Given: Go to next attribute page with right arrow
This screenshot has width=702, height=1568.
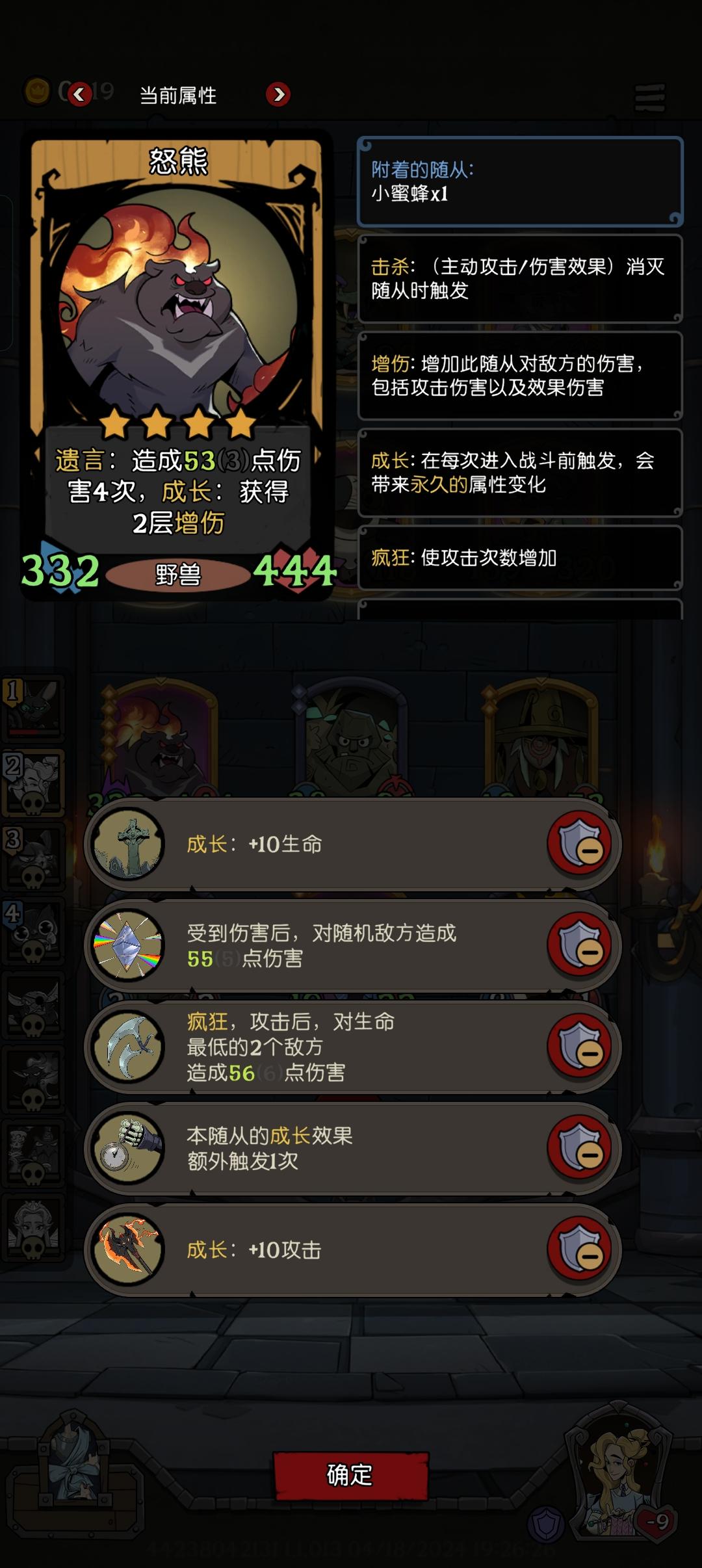Looking at the screenshot, I should (x=278, y=94).
